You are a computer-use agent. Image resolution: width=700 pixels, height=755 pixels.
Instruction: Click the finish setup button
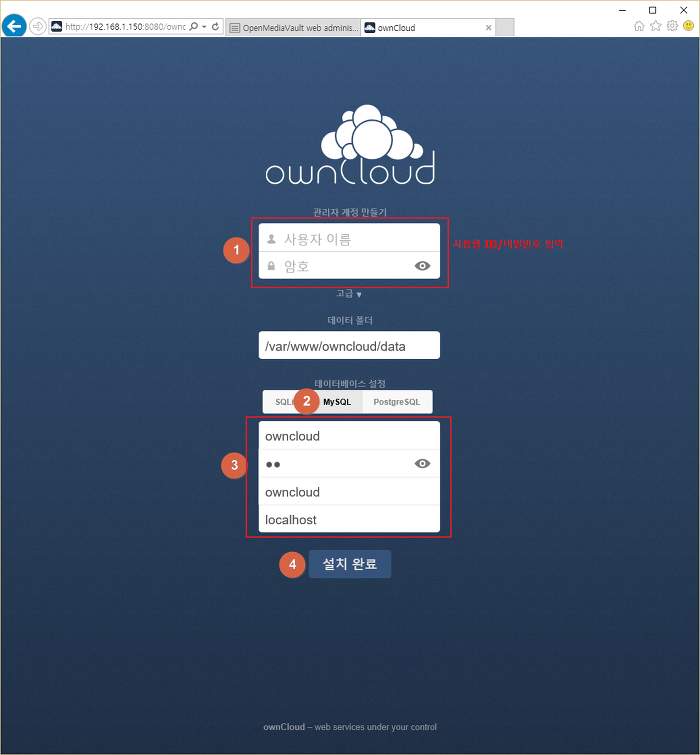pos(350,564)
